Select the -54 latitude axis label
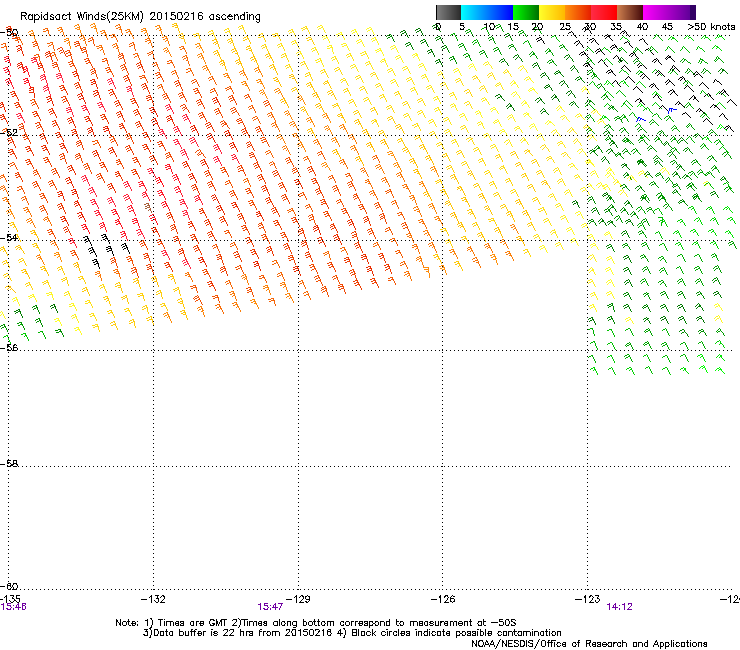This screenshot has height=650, width=740. [9, 237]
